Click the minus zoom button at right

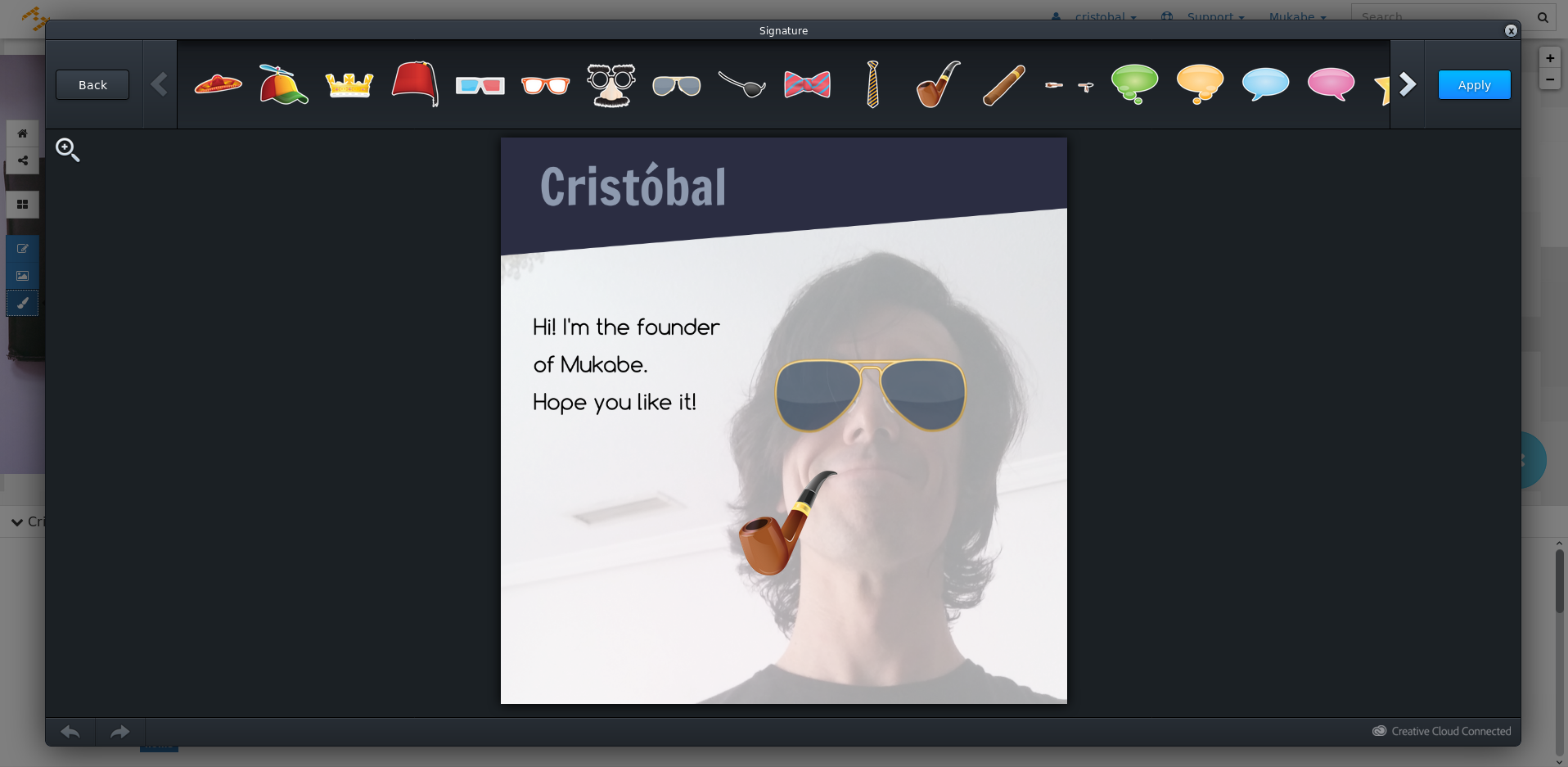click(1550, 79)
